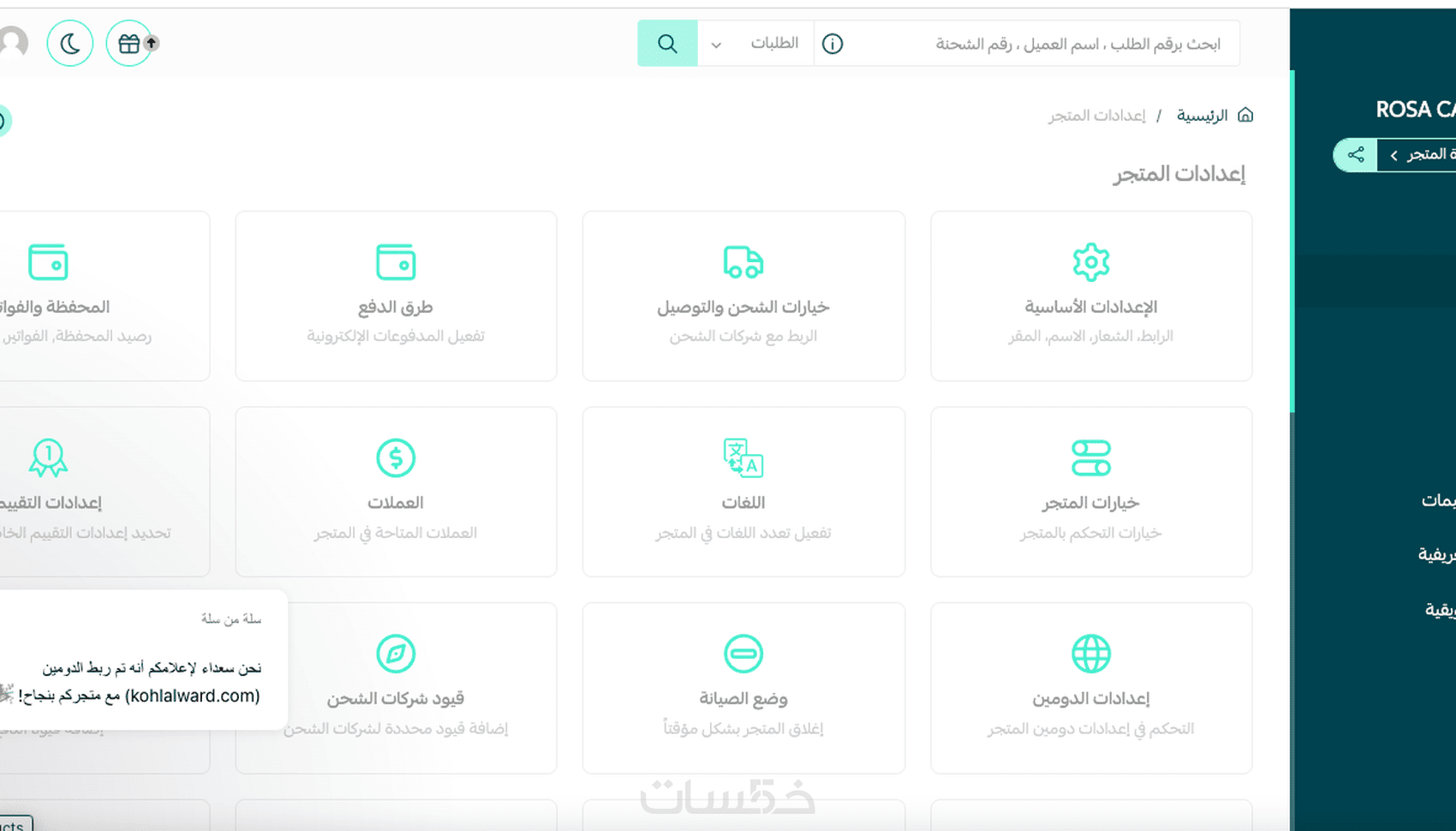Click the maintenance mode circle icon
This screenshot has width=1456, height=831.
[743, 654]
